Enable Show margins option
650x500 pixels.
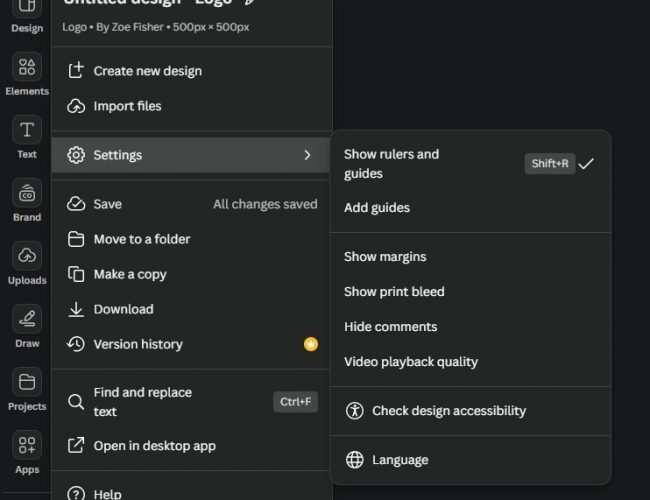(x=385, y=257)
